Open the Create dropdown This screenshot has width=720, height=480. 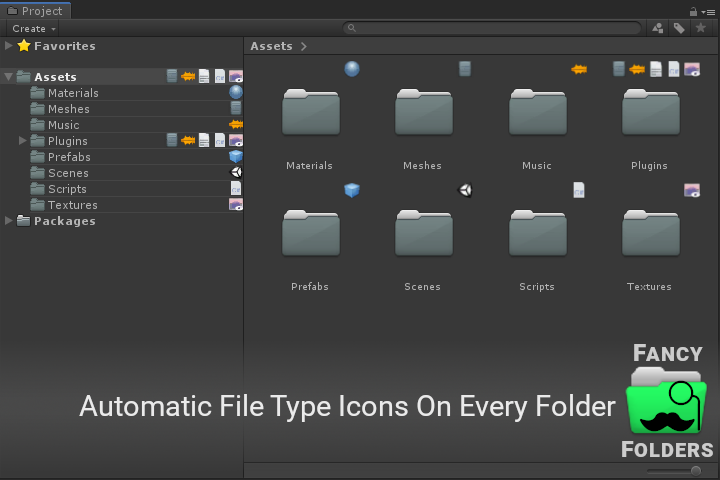(x=34, y=28)
